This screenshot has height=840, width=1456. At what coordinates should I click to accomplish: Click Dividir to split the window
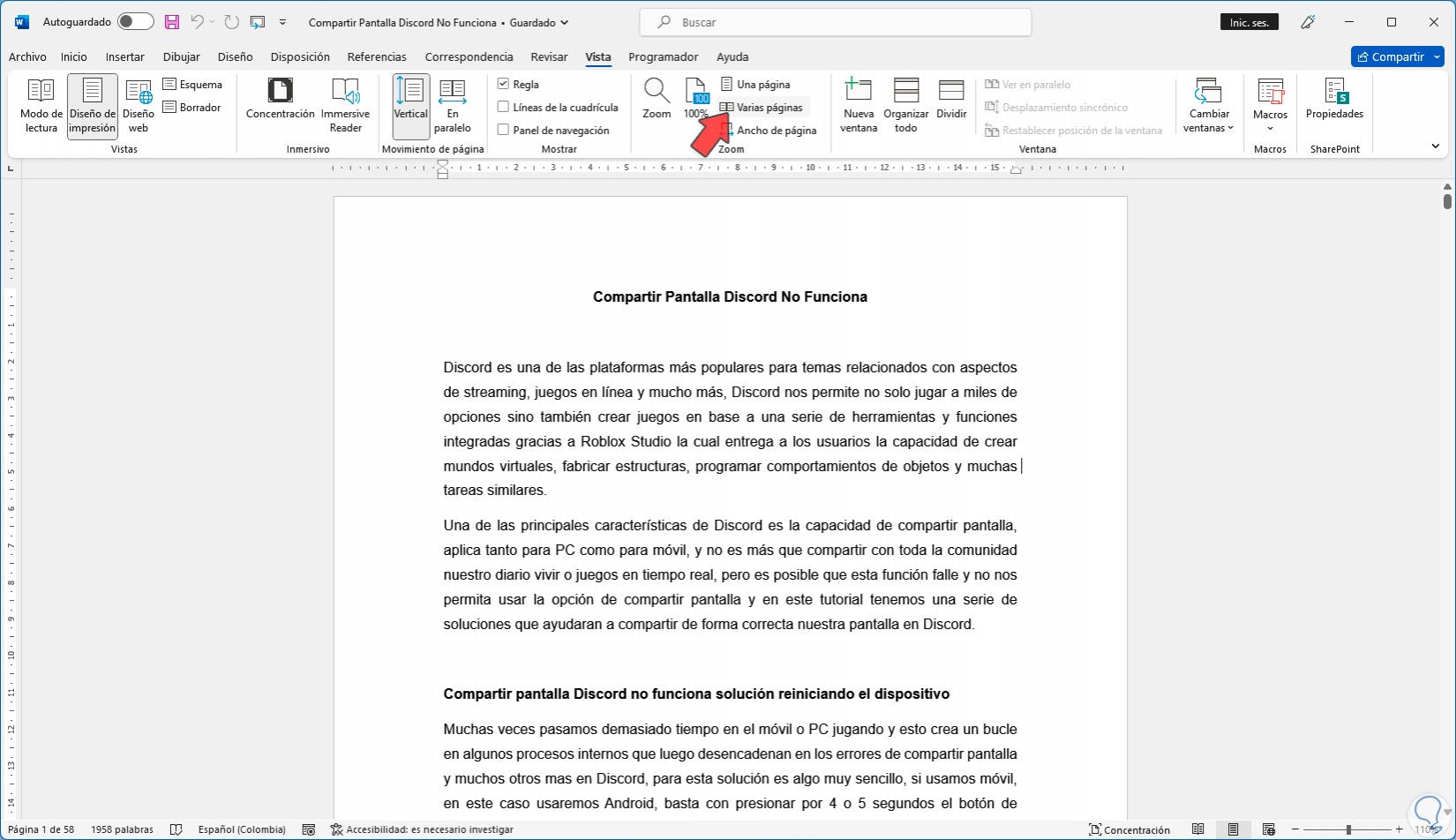(951, 99)
